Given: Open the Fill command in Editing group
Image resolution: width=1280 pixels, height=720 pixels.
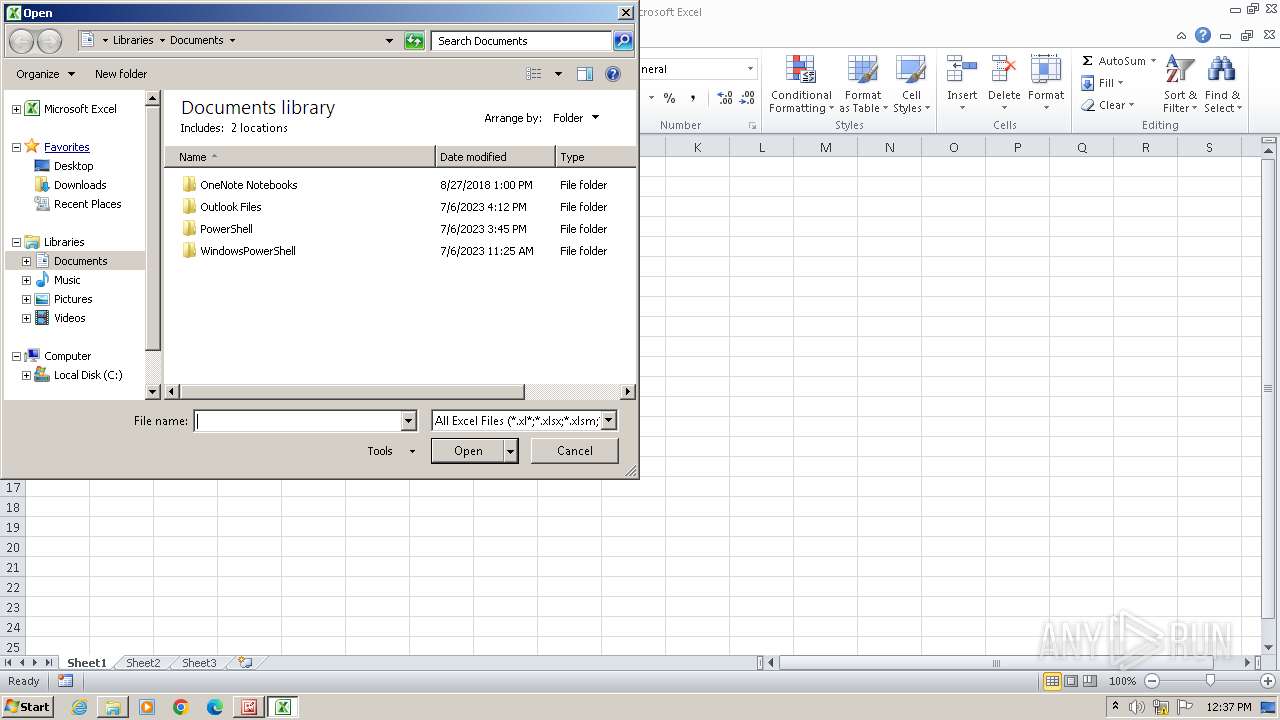Looking at the screenshot, I should click(1102, 83).
